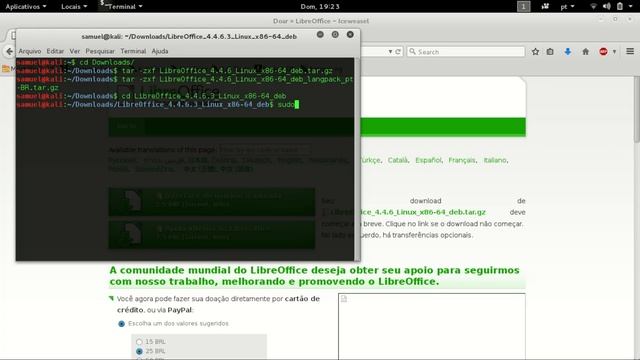
Task: Click the home icon in Iceweasel
Action: pos(586,52)
